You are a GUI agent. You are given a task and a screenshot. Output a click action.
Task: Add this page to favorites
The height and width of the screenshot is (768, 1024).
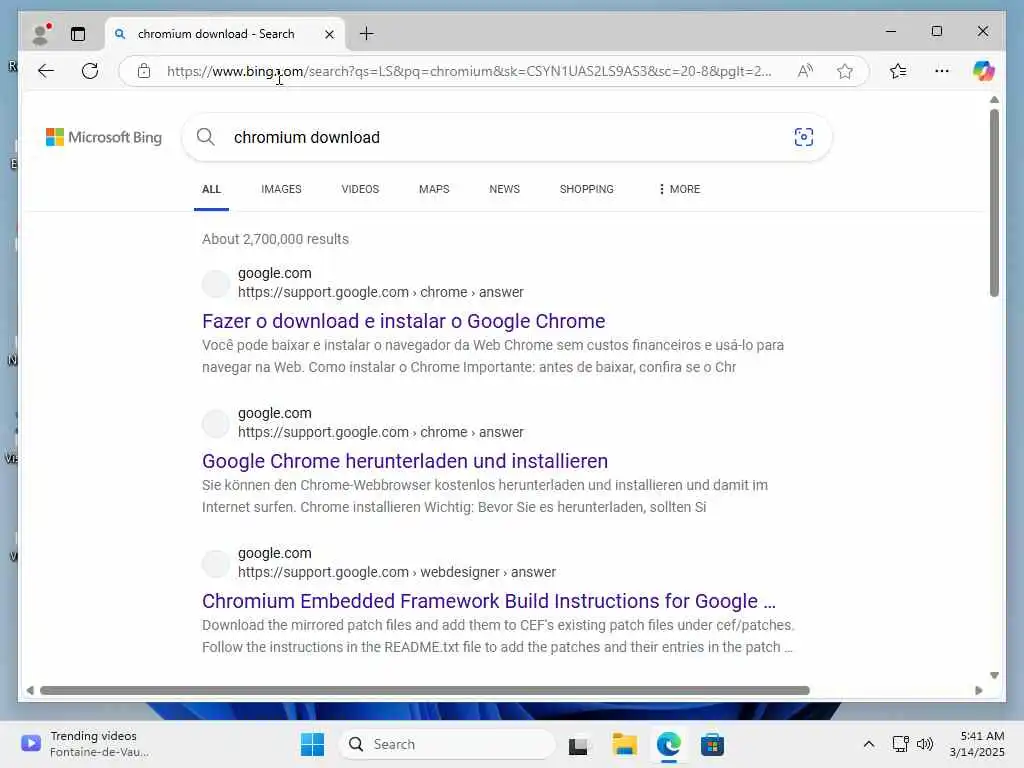(845, 71)
